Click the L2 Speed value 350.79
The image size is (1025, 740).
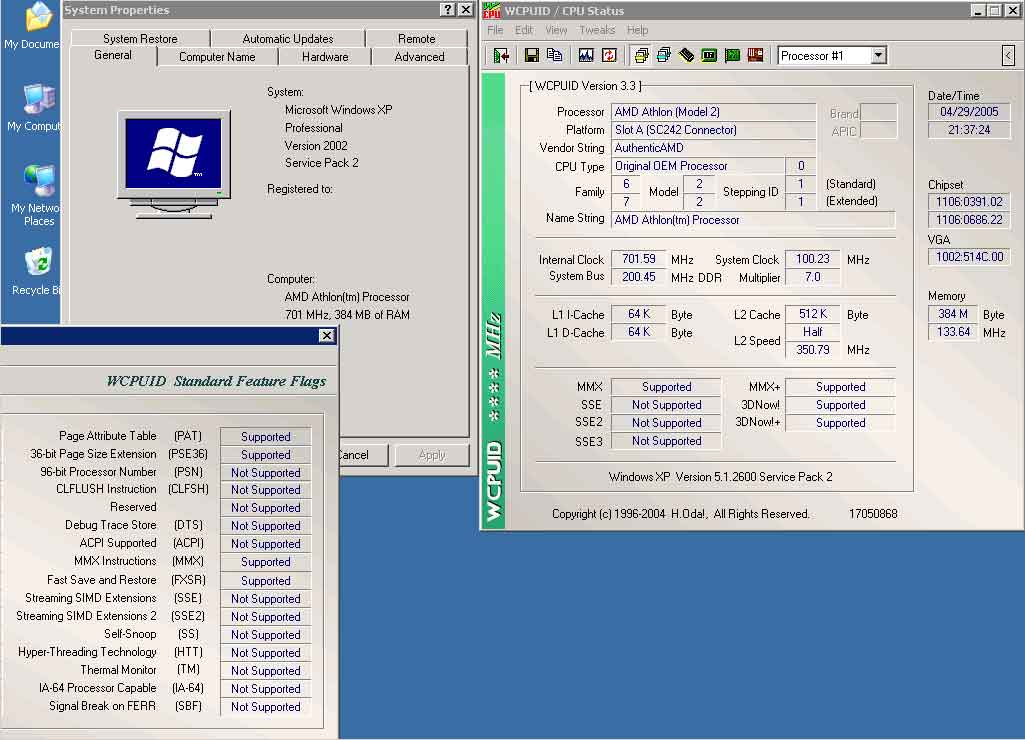coord(813,350)
